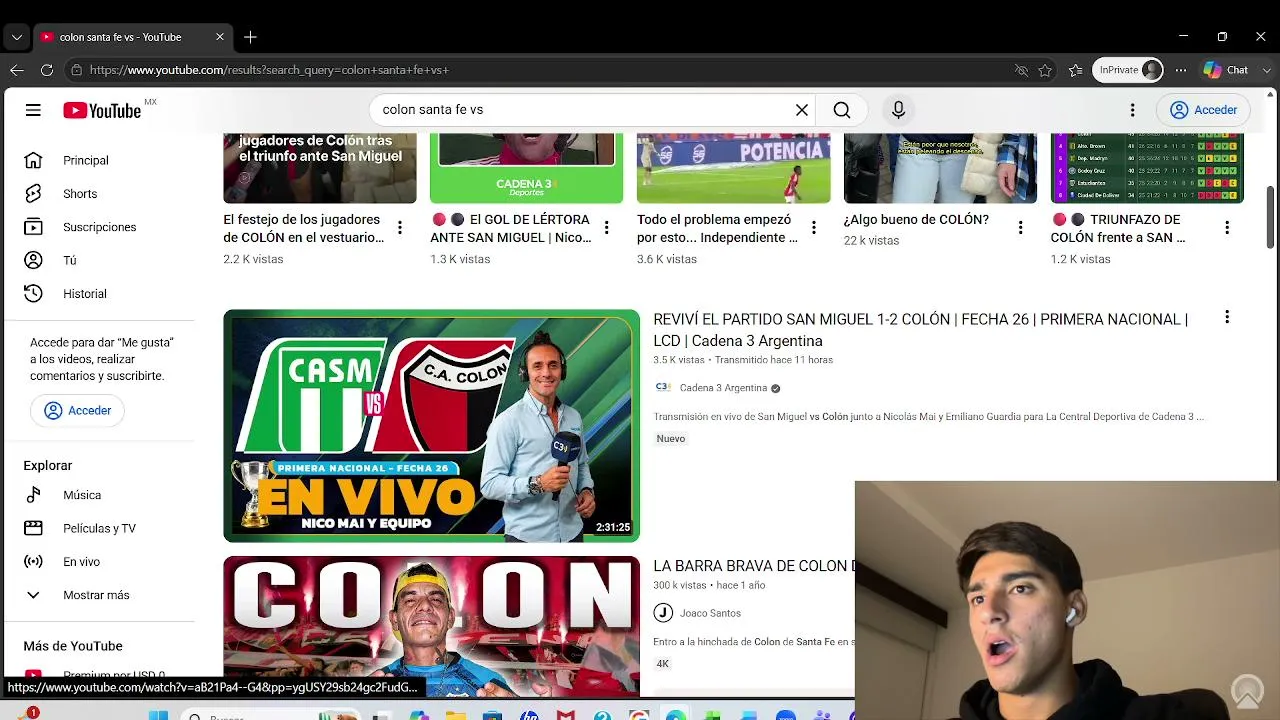This screenshot has height=720, width=1280.
Task: Open the CADENA 3 green short thumbnail
Action: (x=526, y=168)
